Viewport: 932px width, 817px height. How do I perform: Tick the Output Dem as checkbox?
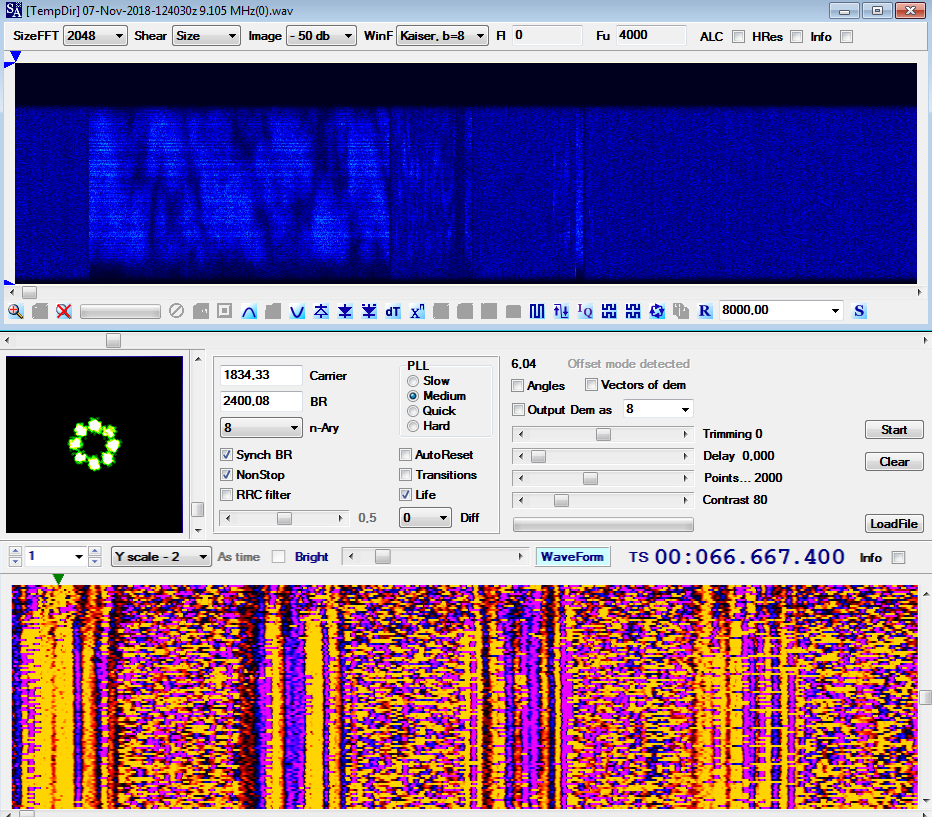click(518, 409)
